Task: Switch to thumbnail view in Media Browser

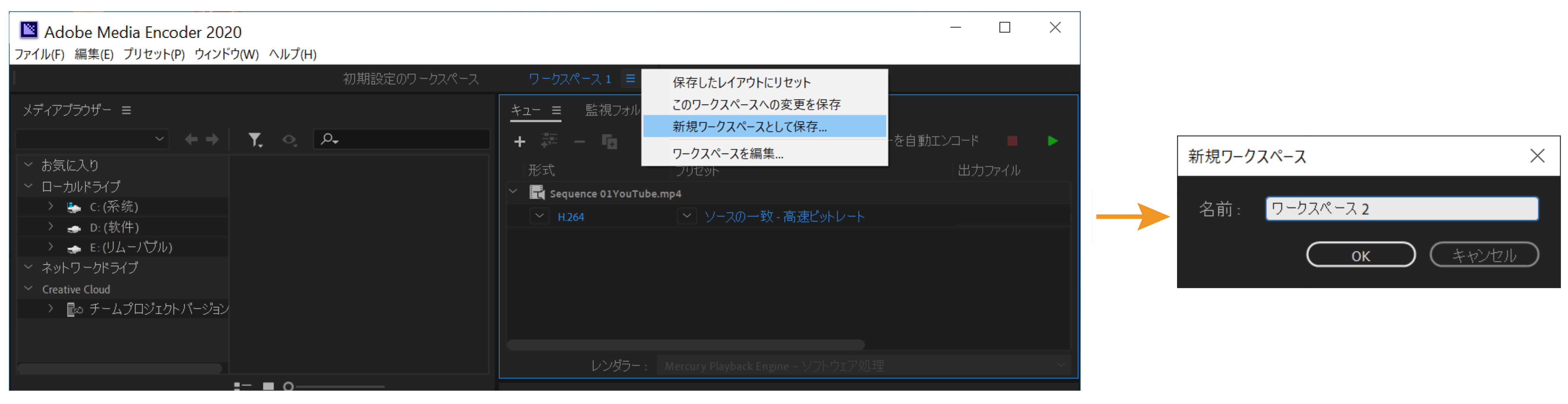Action: pos(268,386)
